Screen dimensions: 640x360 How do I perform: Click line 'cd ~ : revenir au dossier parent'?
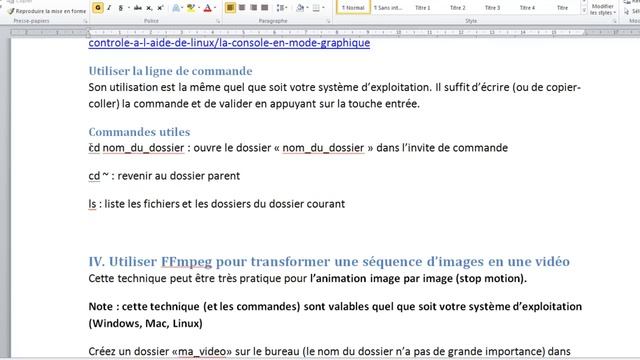164,176
